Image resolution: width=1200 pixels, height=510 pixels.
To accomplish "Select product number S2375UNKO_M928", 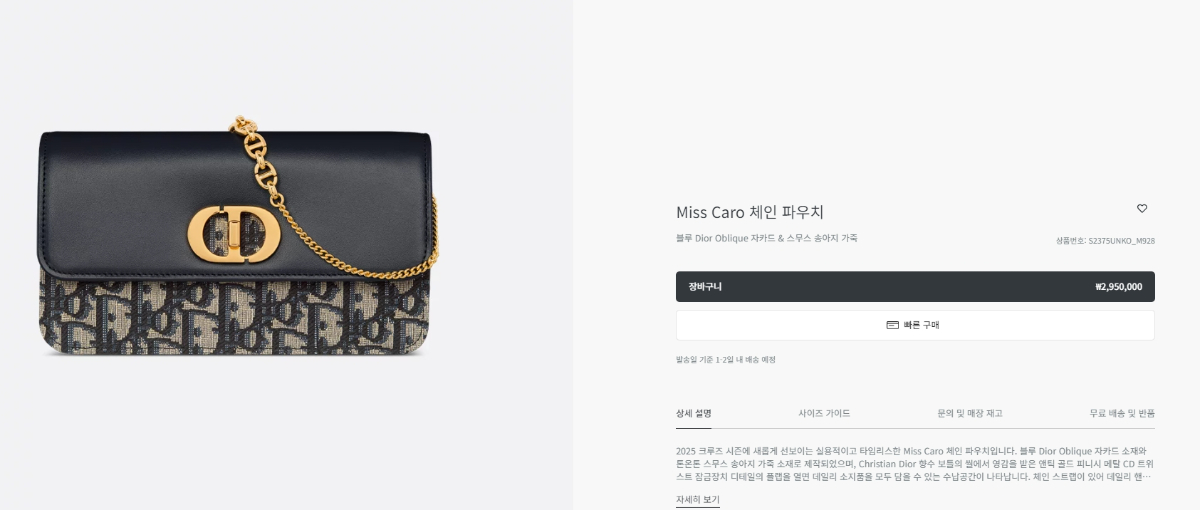I will tap(1105, 240).
